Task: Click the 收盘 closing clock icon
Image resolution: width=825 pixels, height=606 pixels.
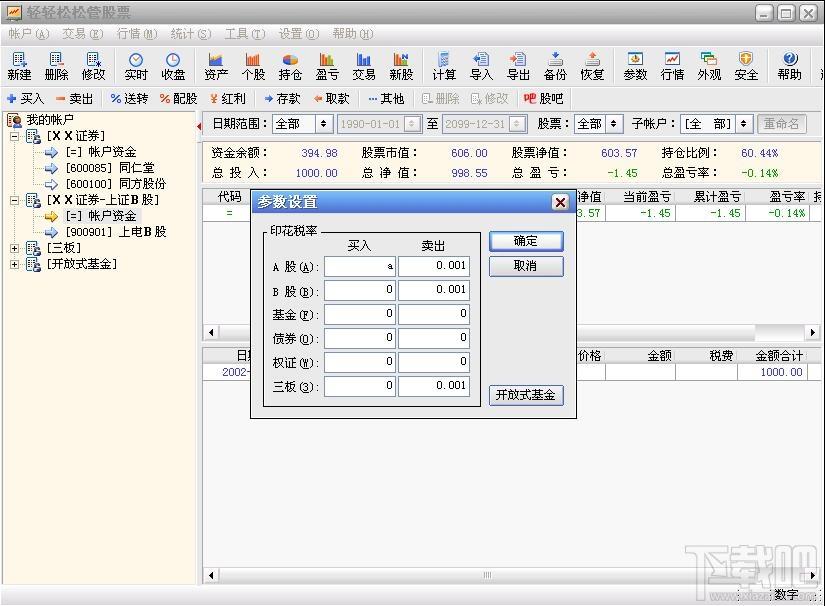Action: pos(173,66)
